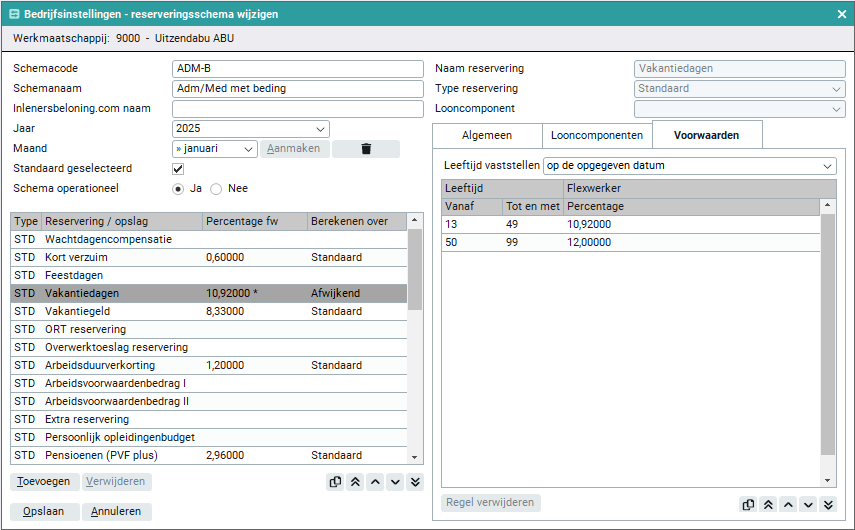The width and height of the screenshot is (855, 530).
Task: Click the trash icon next to Aanmaken
Action: 365,149
